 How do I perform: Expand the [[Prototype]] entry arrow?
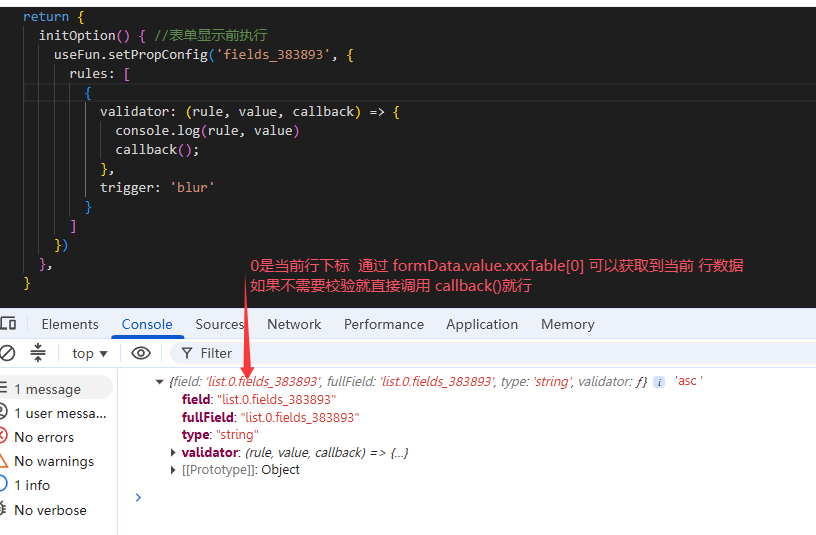[173, 470]
